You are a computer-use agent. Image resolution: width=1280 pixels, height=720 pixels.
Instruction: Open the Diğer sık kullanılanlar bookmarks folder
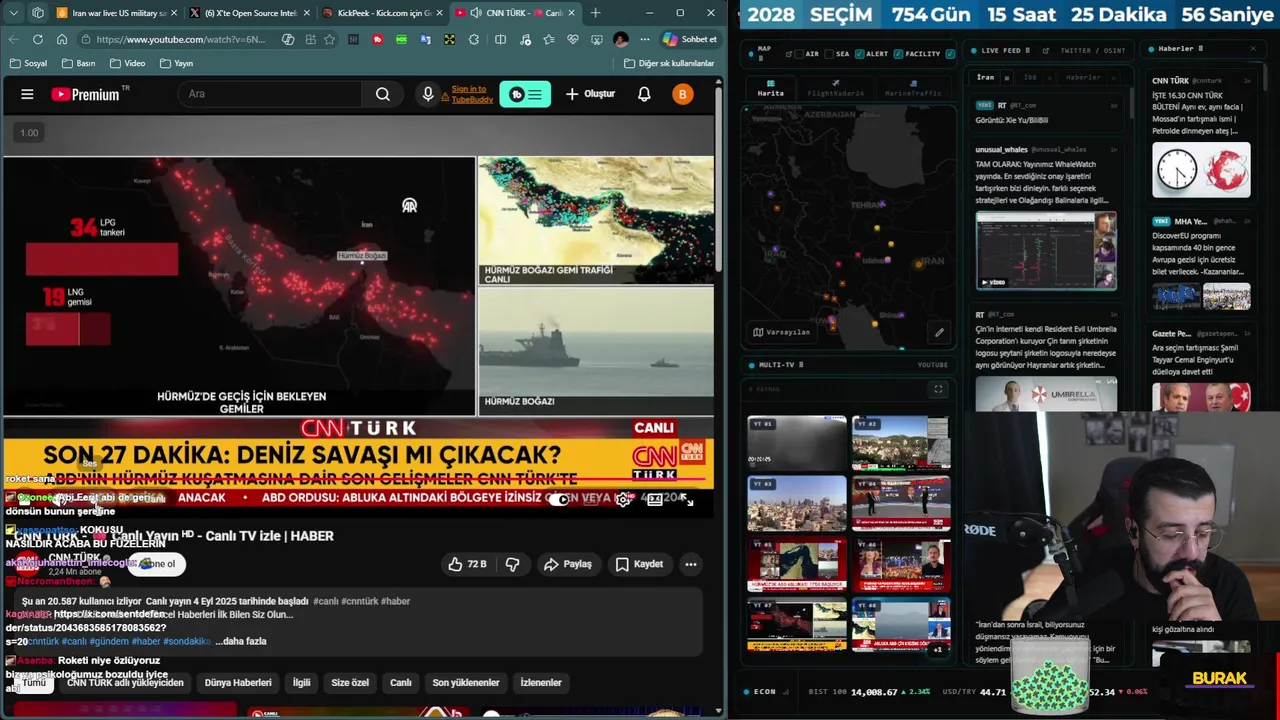(x=669, y=63)
